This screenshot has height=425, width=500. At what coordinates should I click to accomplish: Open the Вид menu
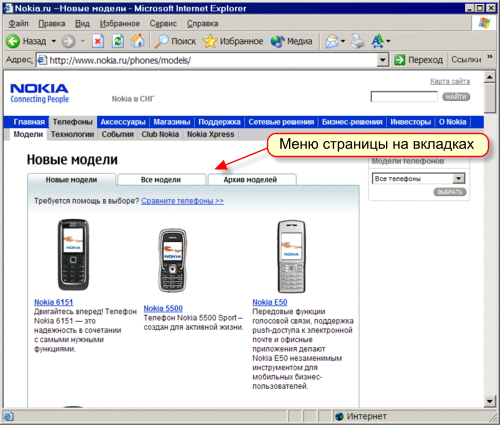click(x=82, y=24)
